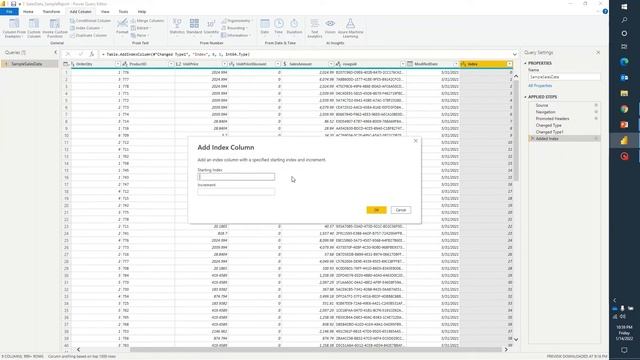
Task: Click Invoke Custom Function icon
Action: [x=55, y=24]
